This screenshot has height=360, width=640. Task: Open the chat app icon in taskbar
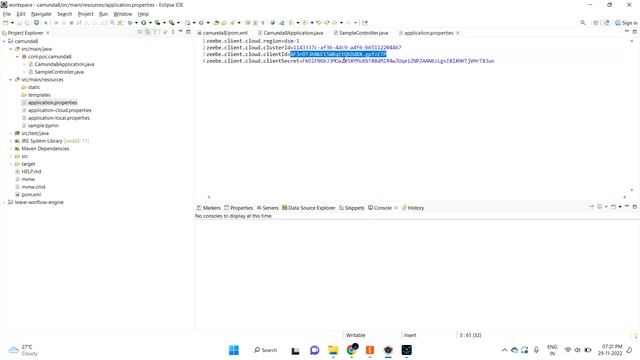pyautogui.click(x=314, y=350)
